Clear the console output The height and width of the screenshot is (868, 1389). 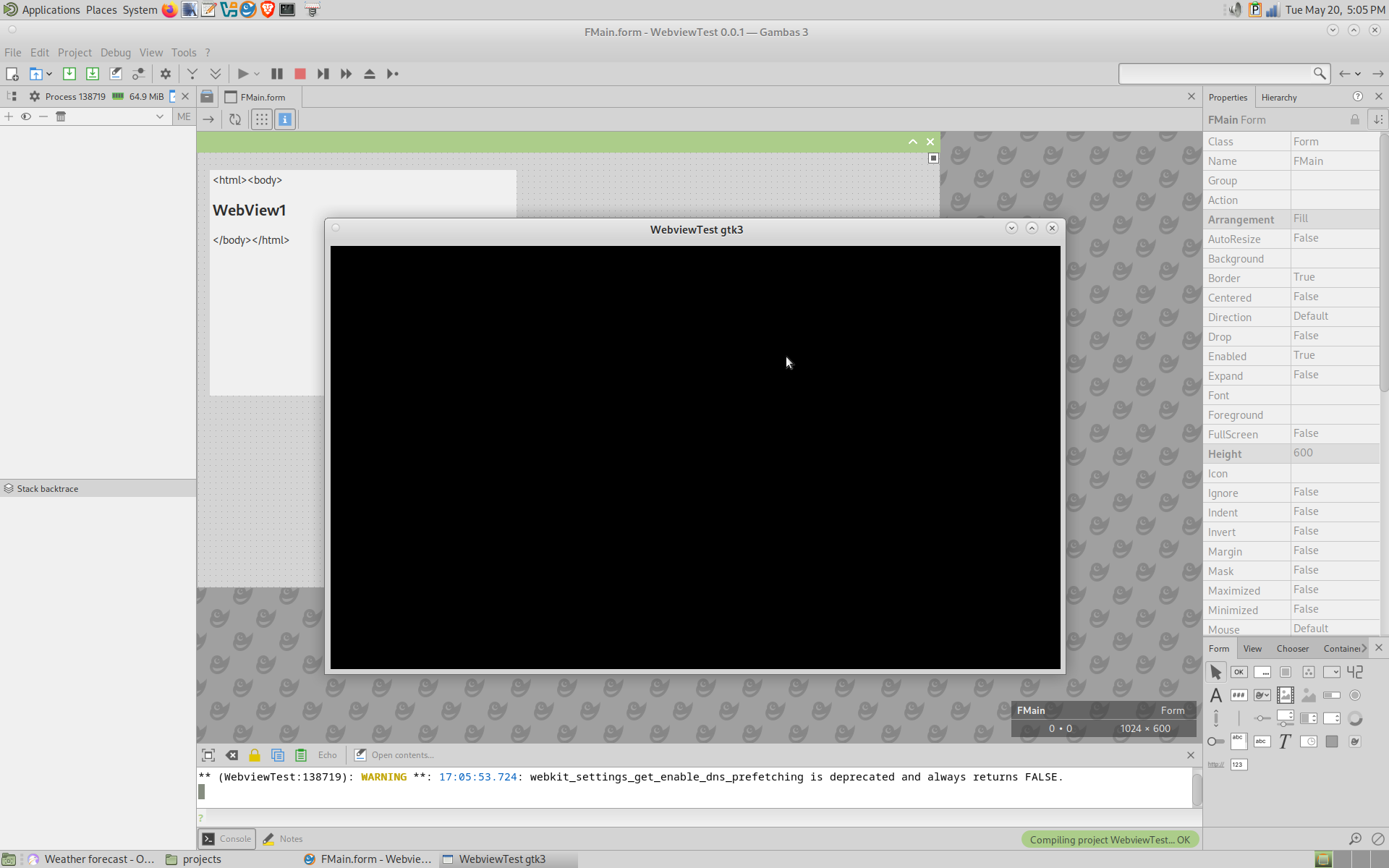pyautogui.click(x=231, y=755)
